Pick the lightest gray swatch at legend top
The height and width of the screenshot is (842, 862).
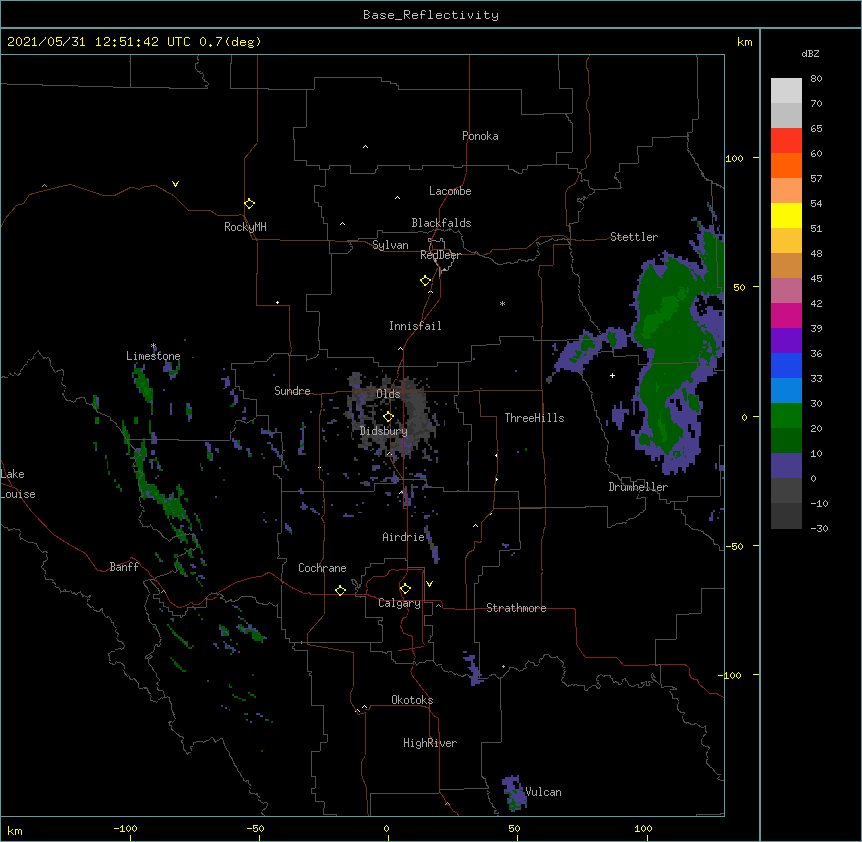(x=786, y=91)
